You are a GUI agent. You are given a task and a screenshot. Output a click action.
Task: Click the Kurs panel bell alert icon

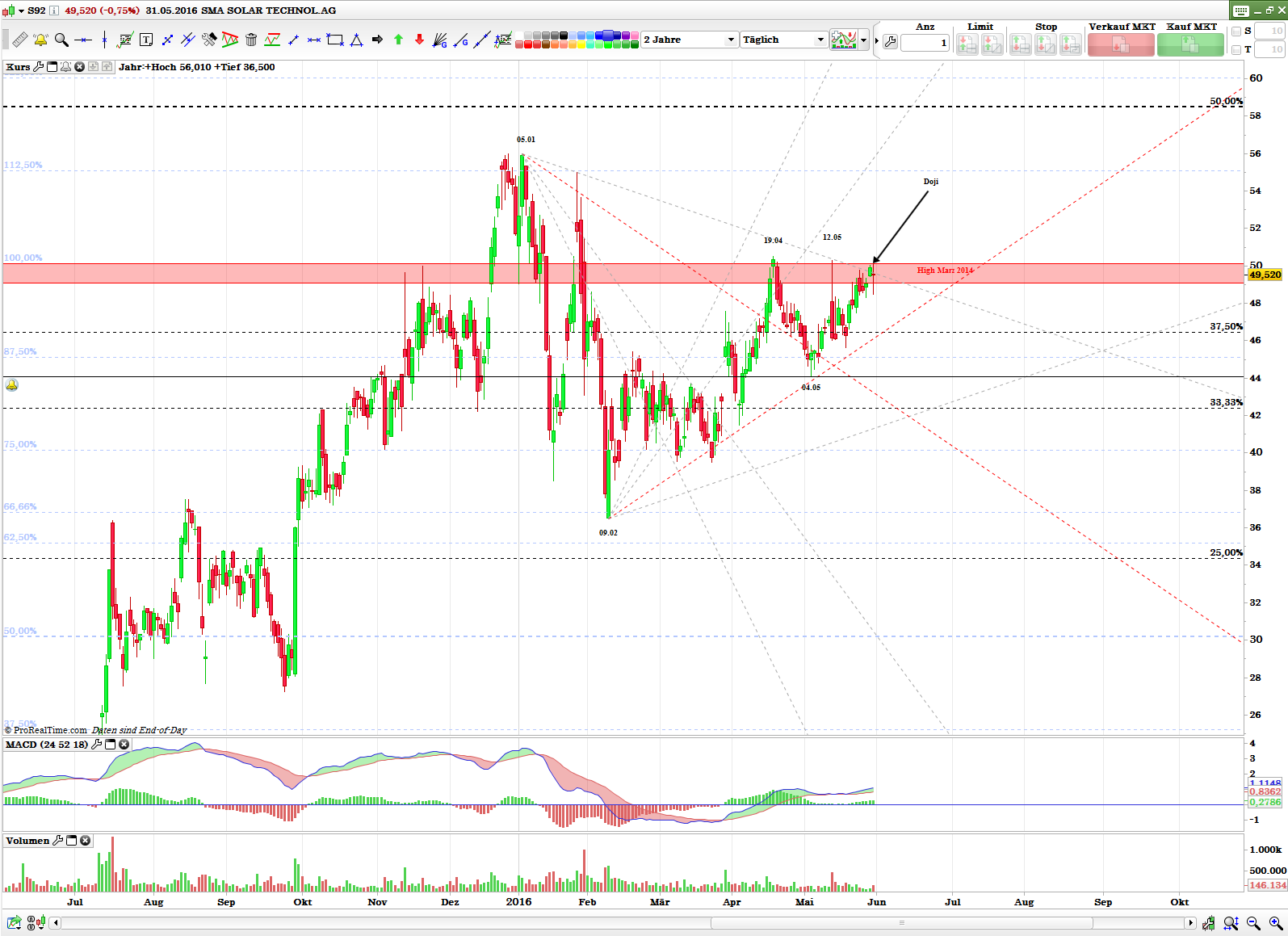click(x=65, y=67)
